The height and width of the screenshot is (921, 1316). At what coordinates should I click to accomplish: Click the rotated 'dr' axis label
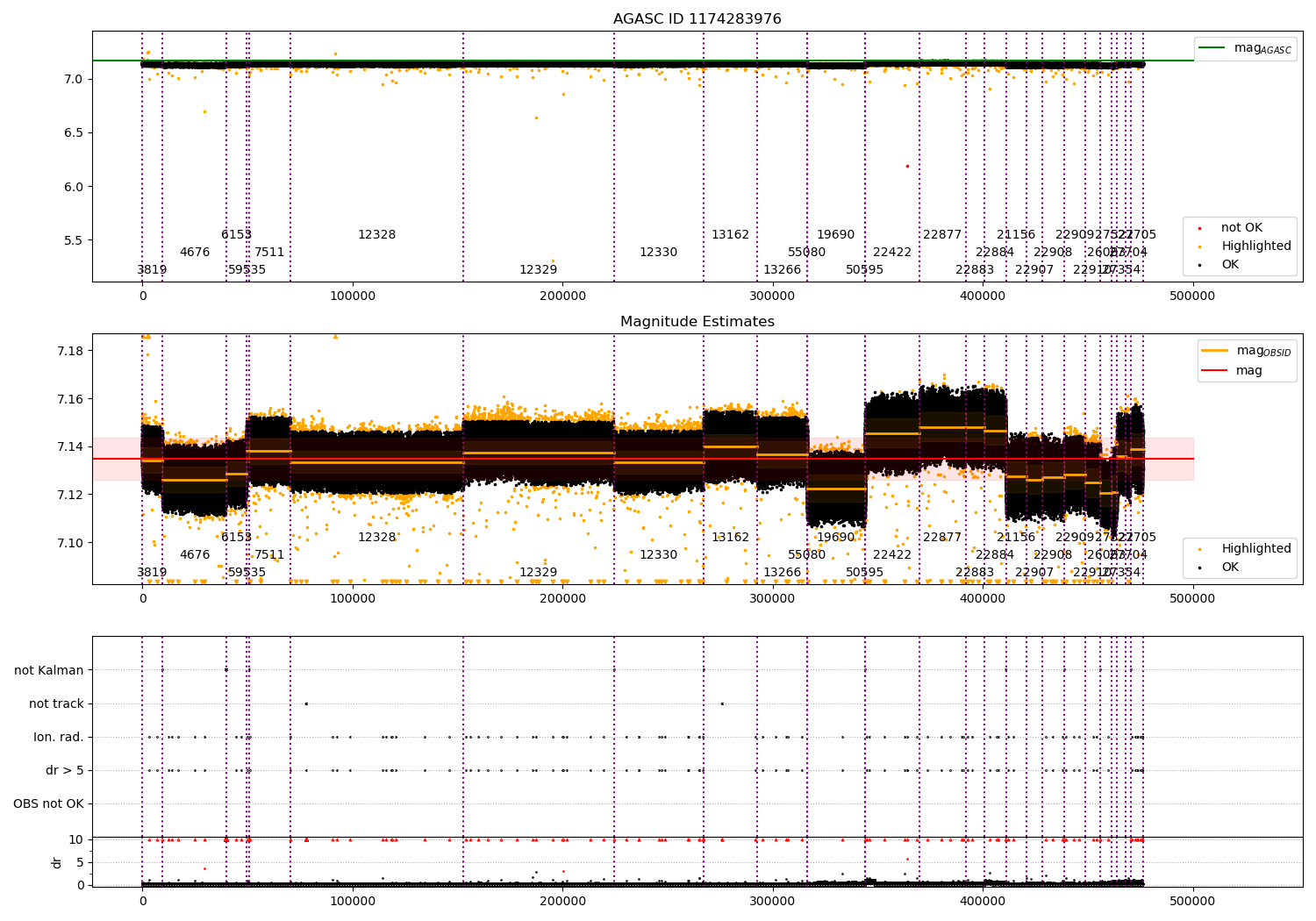point(57,862)
